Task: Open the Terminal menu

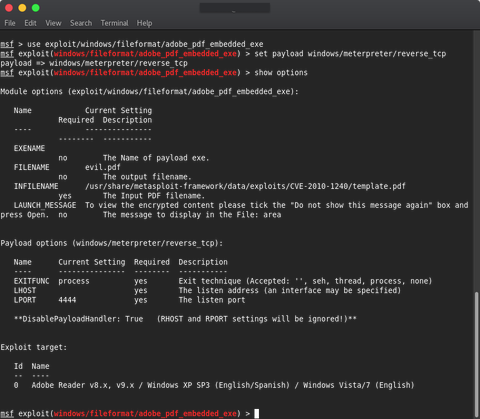Action: [x=114, y=23]
